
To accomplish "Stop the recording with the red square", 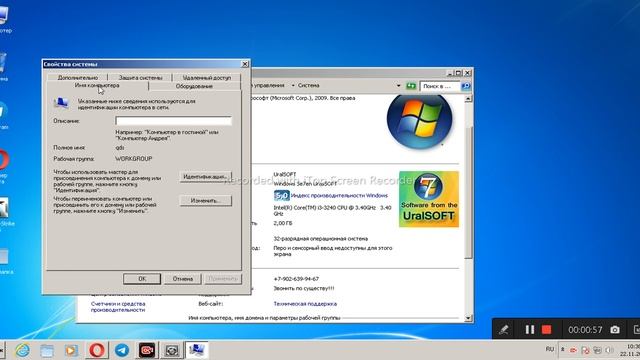I will click(546, 329).
